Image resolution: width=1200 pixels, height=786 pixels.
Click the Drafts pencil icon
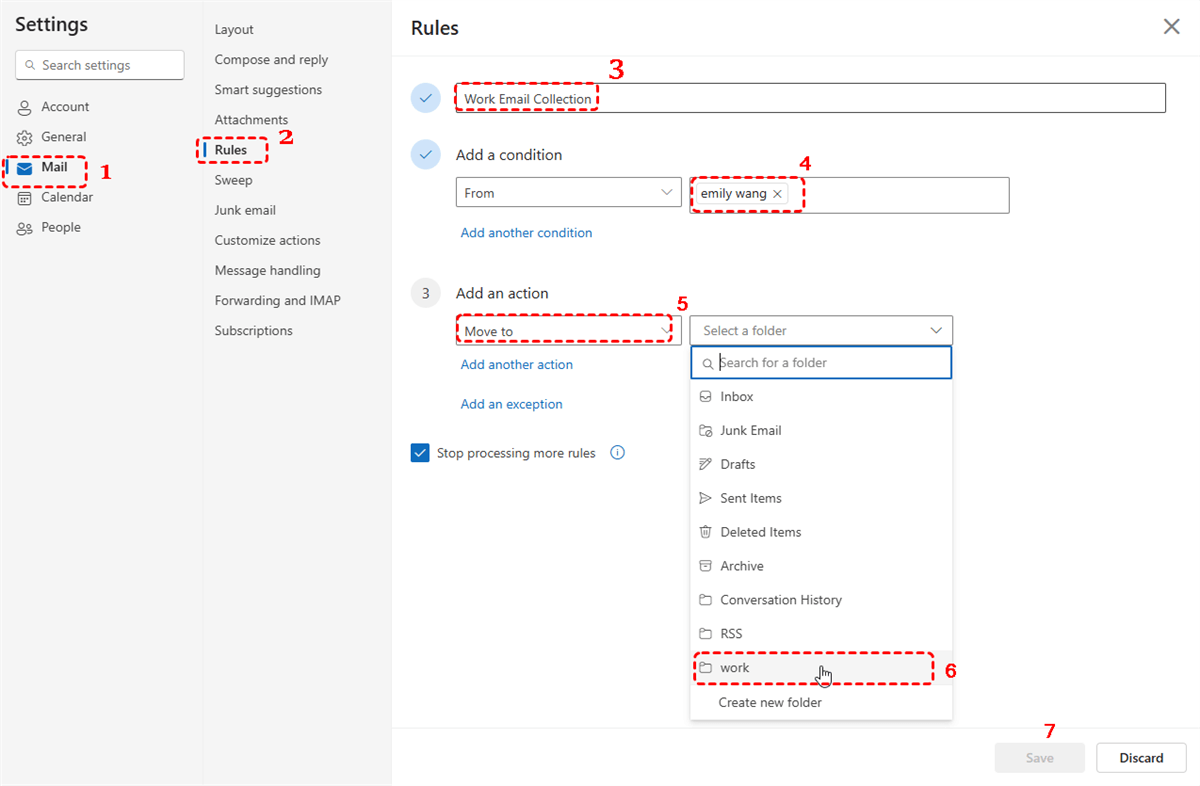click(x=705, y=464)
